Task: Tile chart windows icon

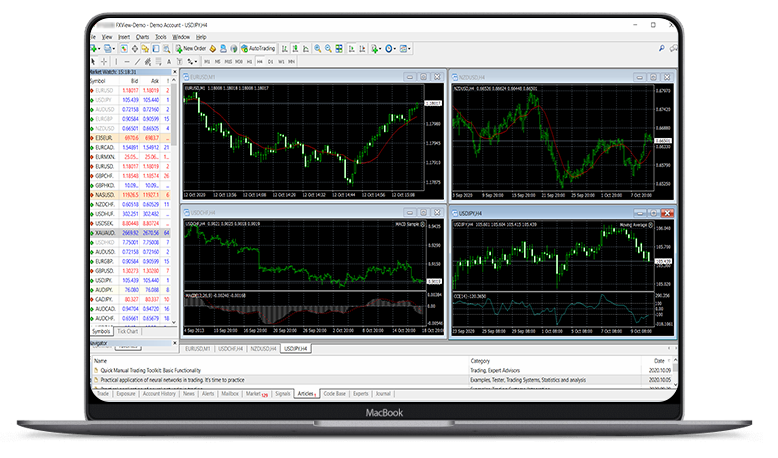Action: [x=339, y=49]
